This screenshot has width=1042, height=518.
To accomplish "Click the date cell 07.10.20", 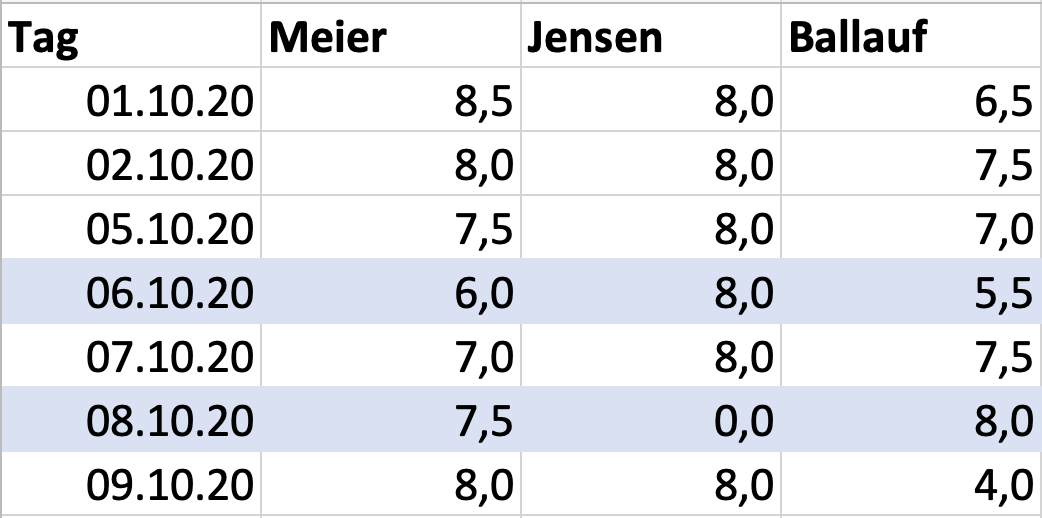I will tap(131, 355).
